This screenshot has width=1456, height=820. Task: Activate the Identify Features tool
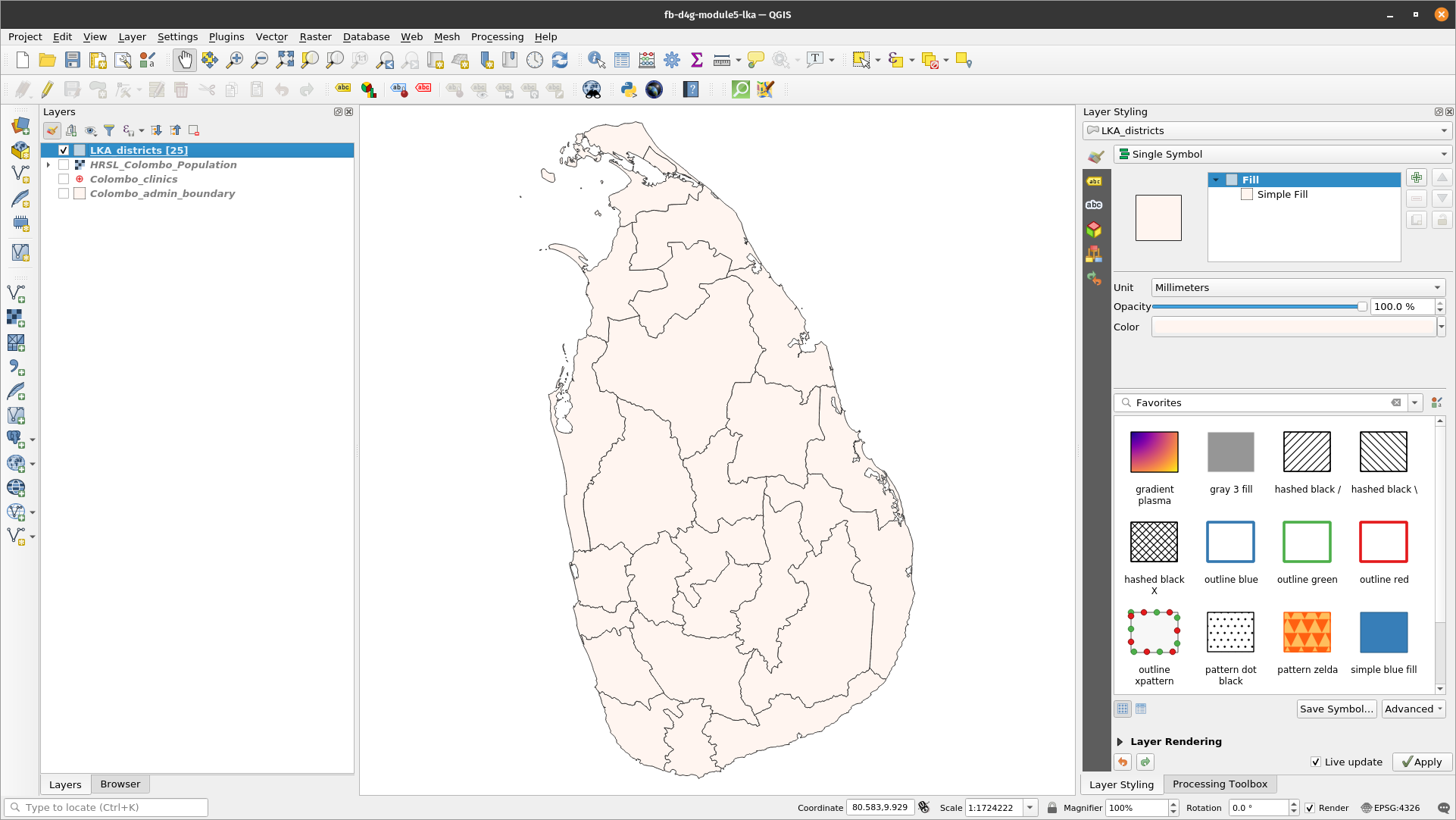[x=596, y=61]
